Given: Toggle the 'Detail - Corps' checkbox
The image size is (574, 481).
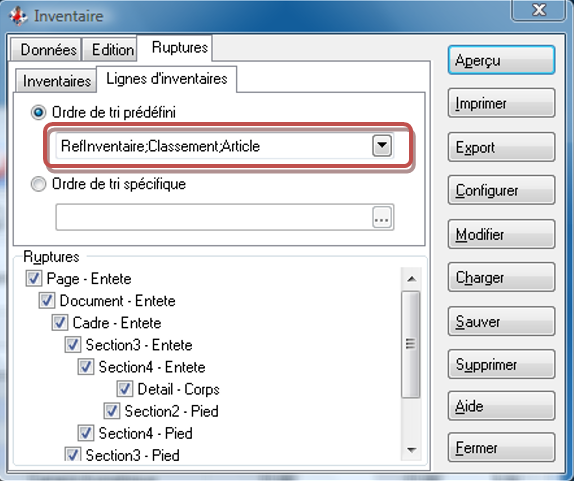Looking at the screenshot, I should 124,389.
